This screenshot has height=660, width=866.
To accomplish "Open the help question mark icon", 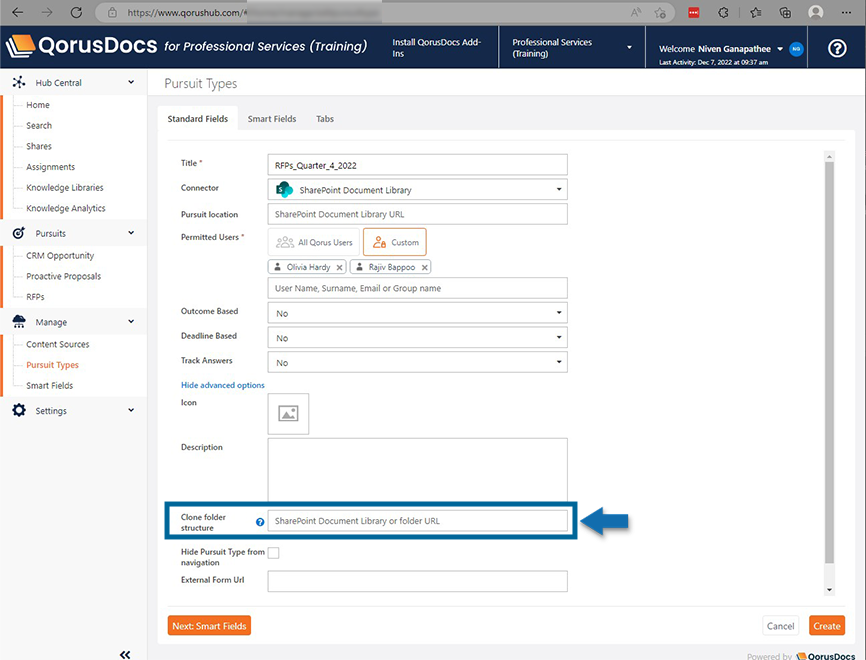I will [837, 49].
